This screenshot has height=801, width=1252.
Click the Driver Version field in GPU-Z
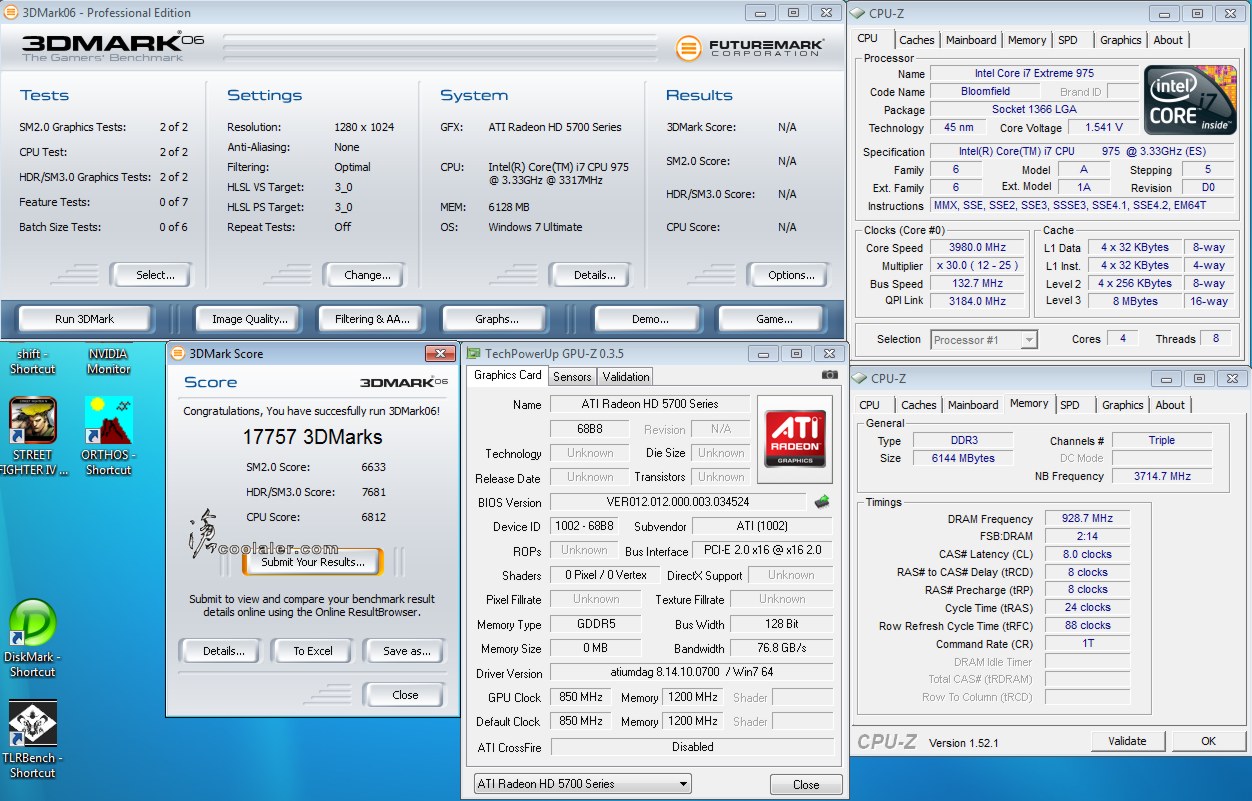click(692, 673)
